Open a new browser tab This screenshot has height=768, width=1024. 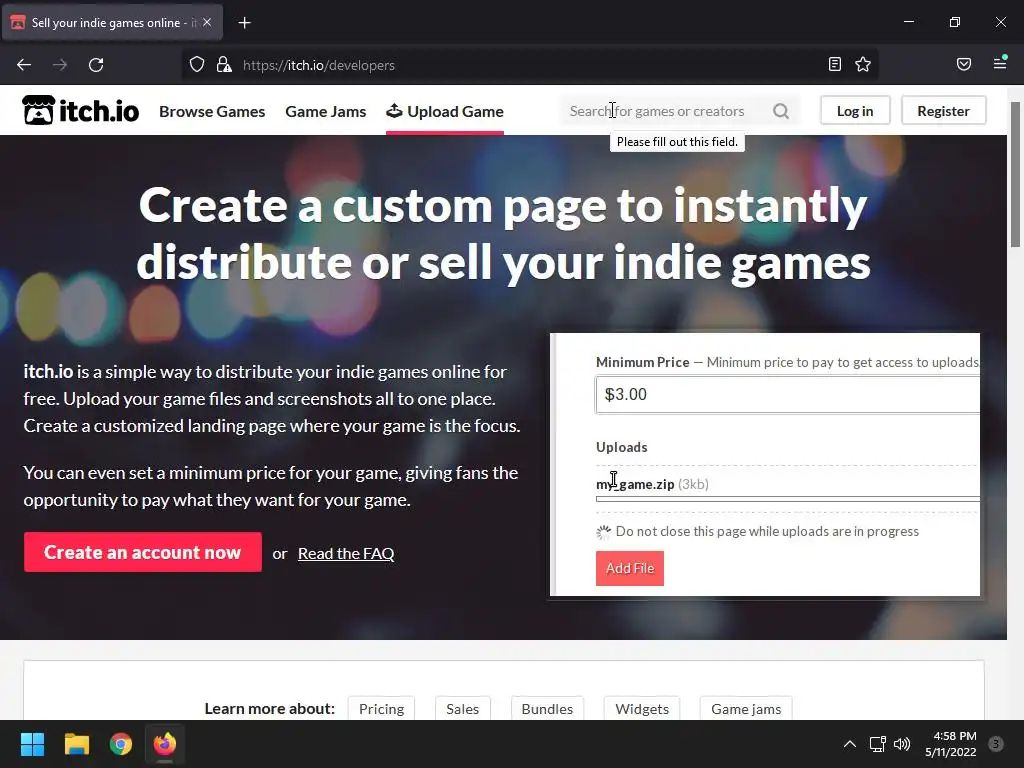[244, 23]
